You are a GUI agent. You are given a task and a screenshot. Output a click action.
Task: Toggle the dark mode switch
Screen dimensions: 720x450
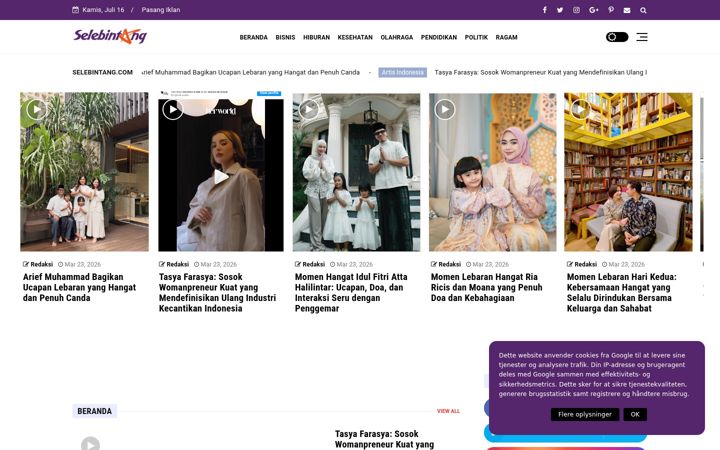coord(617,37)
